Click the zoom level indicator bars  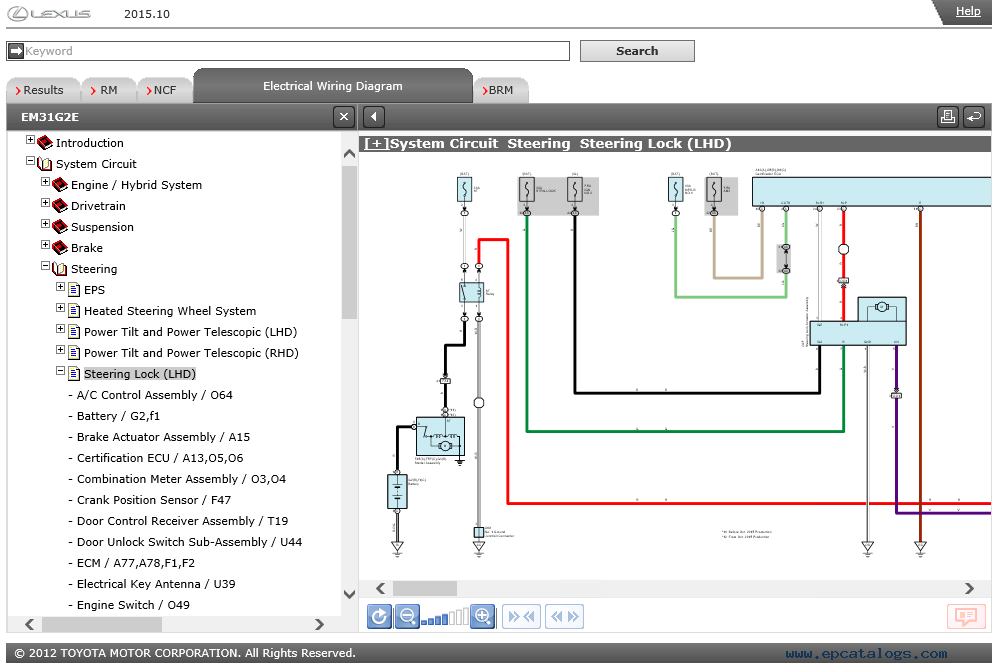(444, 617)
